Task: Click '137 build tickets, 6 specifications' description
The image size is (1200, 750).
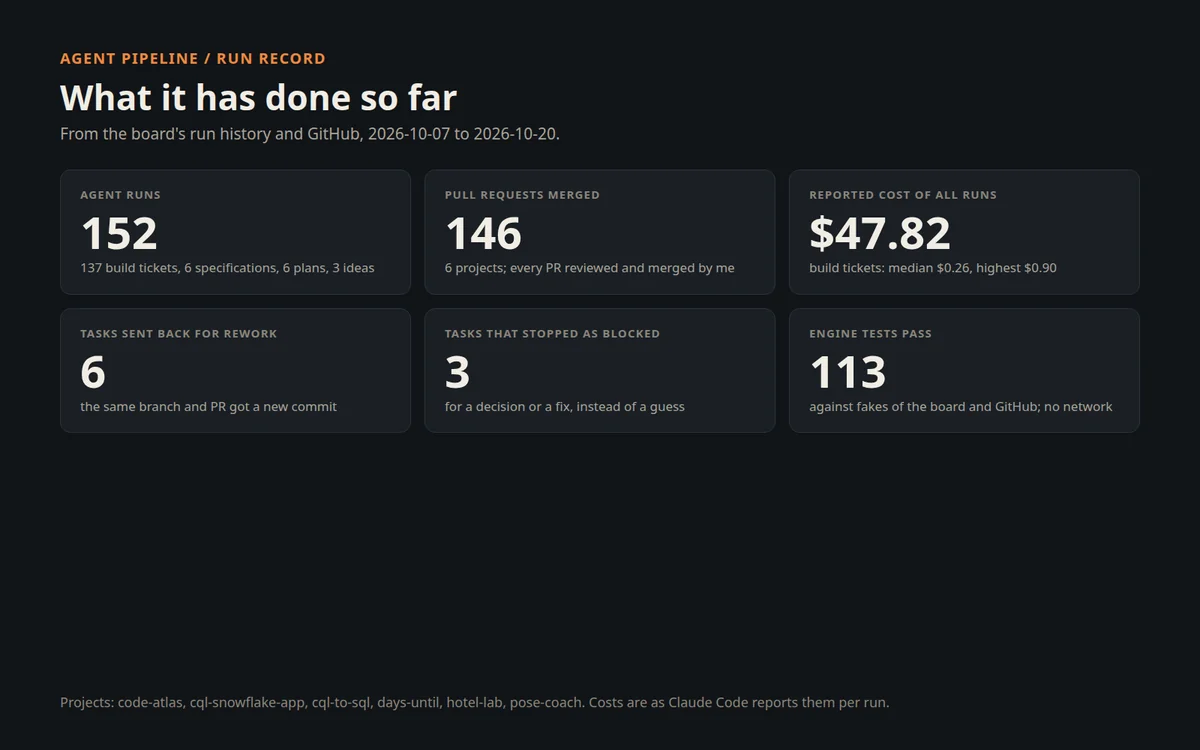Action: [x=227, y=268]
